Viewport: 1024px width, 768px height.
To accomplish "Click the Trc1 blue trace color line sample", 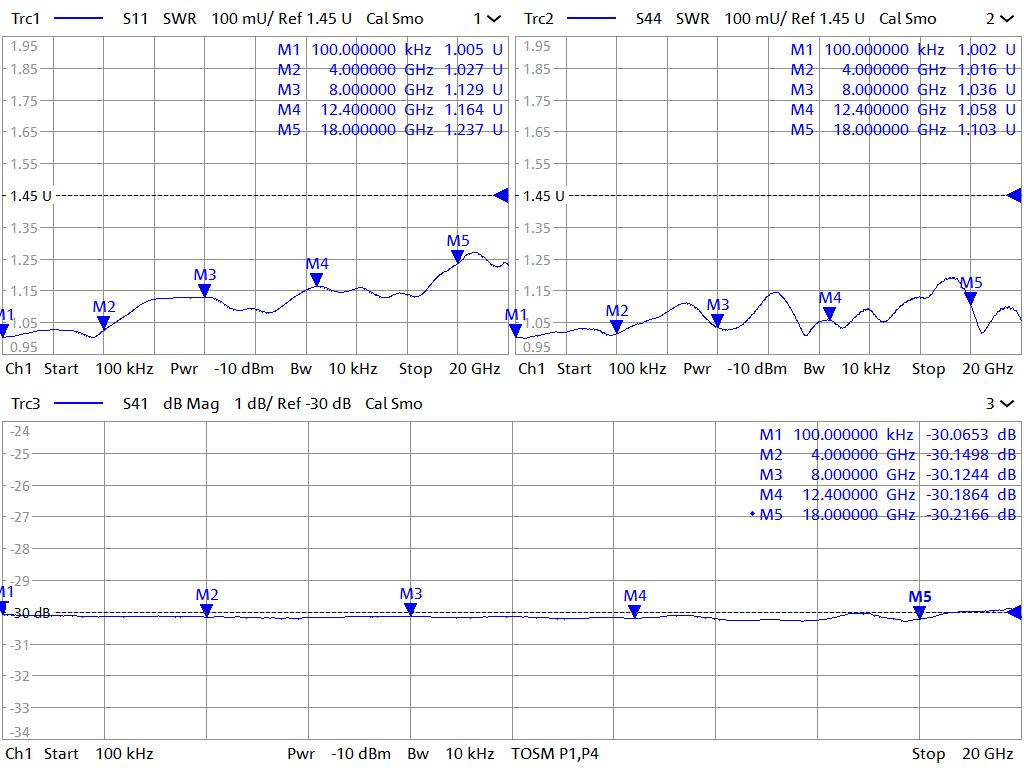I will coord(77,18).
